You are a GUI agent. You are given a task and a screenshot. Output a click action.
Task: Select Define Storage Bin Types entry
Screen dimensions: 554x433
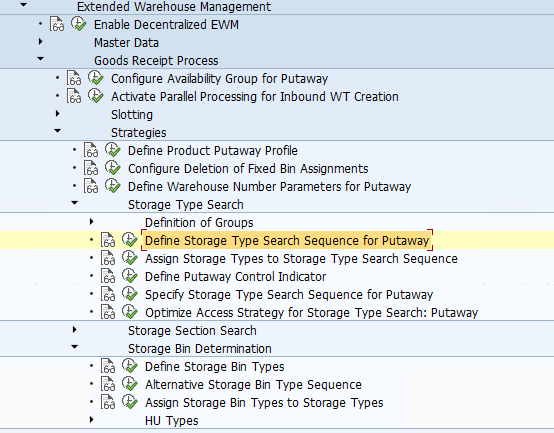pyautogui.click(x=215, y=367)
